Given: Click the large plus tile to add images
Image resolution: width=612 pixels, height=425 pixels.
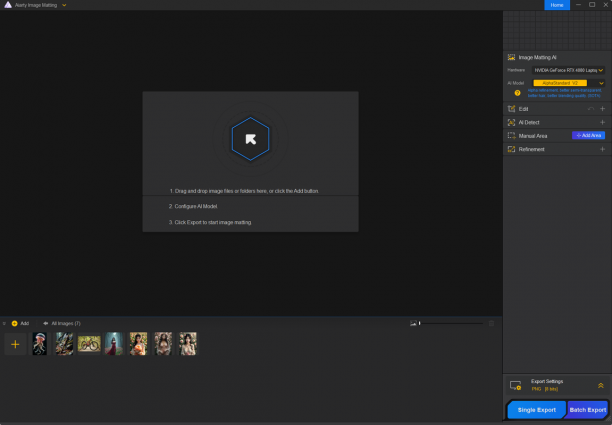Looking at the screenshot, I should click(x=15, y=344).
